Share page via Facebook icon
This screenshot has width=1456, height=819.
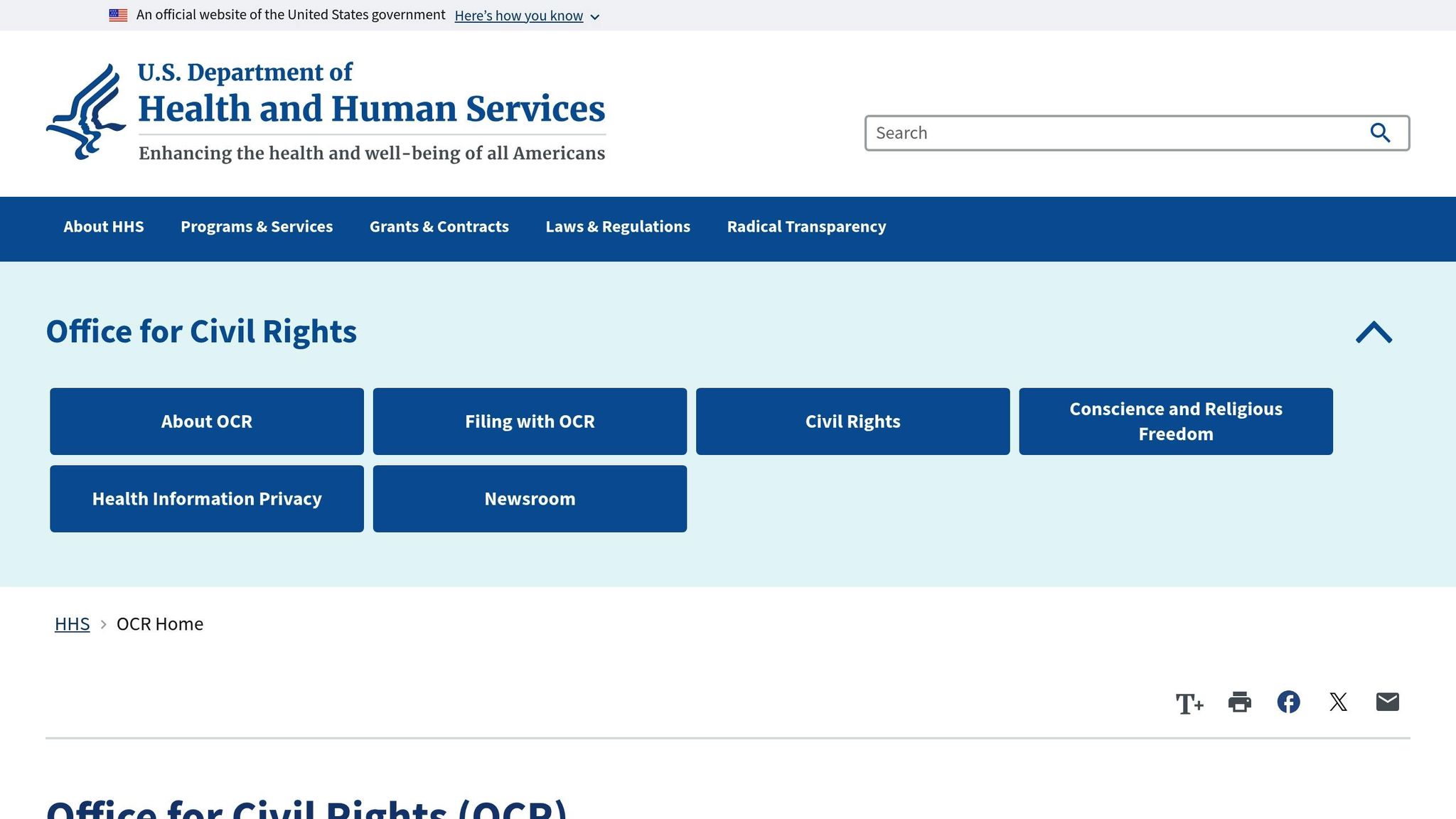[1288, 702]
